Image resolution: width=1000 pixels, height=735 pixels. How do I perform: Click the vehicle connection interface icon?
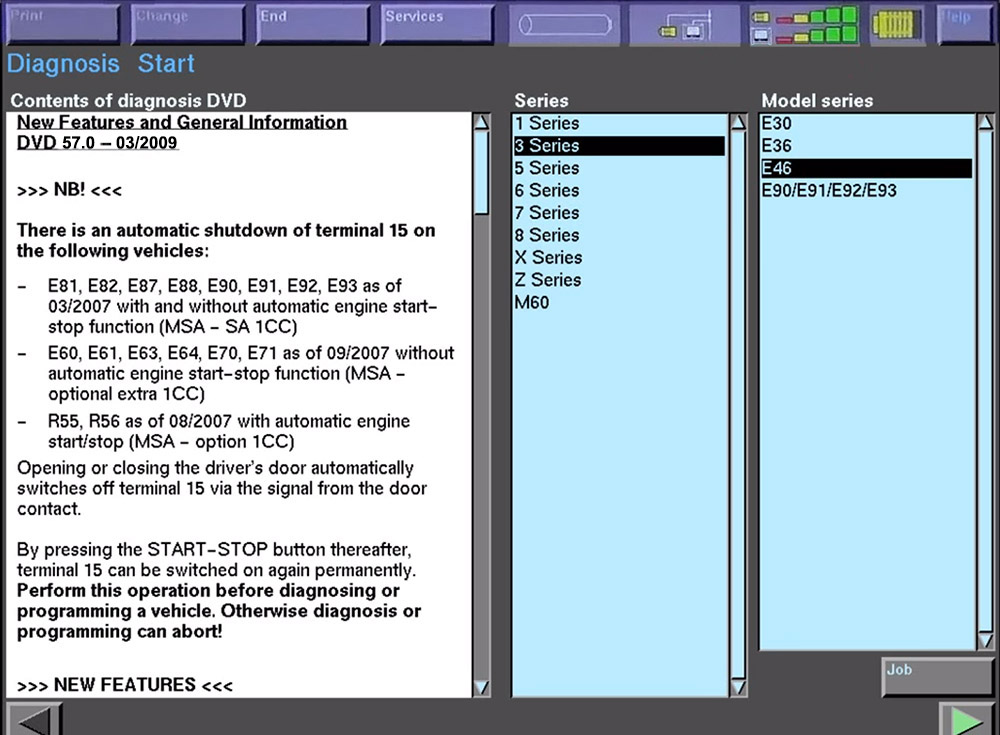tap(684, 25)
